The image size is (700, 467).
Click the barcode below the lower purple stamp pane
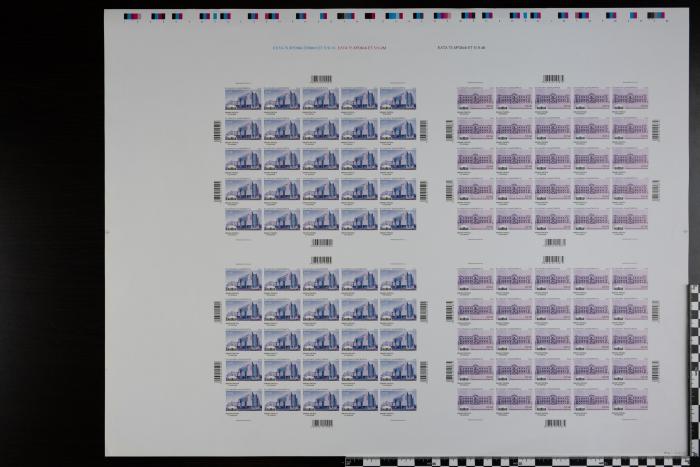[555, 423]
